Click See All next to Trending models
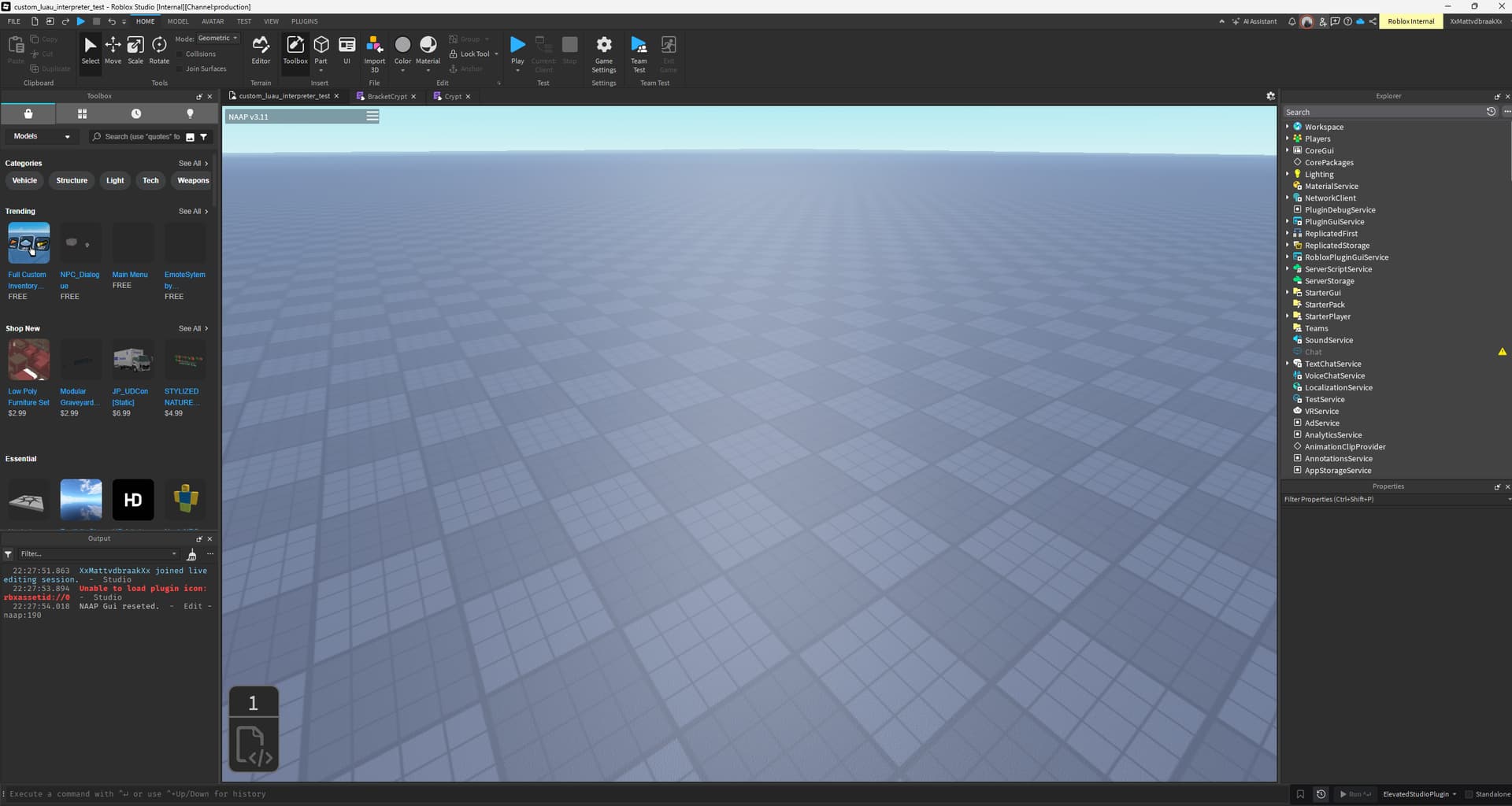The height and width of the screenshot is (806, 1512). (x=190, y=211)
